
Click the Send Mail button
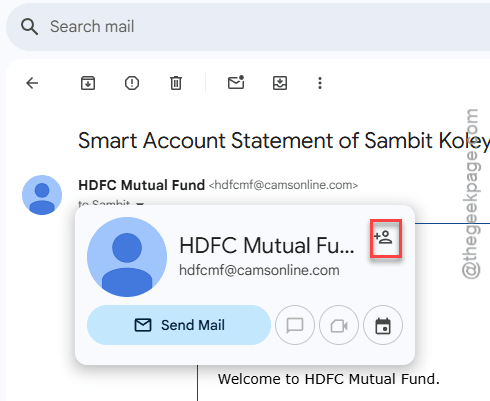[x=179, y=325]
